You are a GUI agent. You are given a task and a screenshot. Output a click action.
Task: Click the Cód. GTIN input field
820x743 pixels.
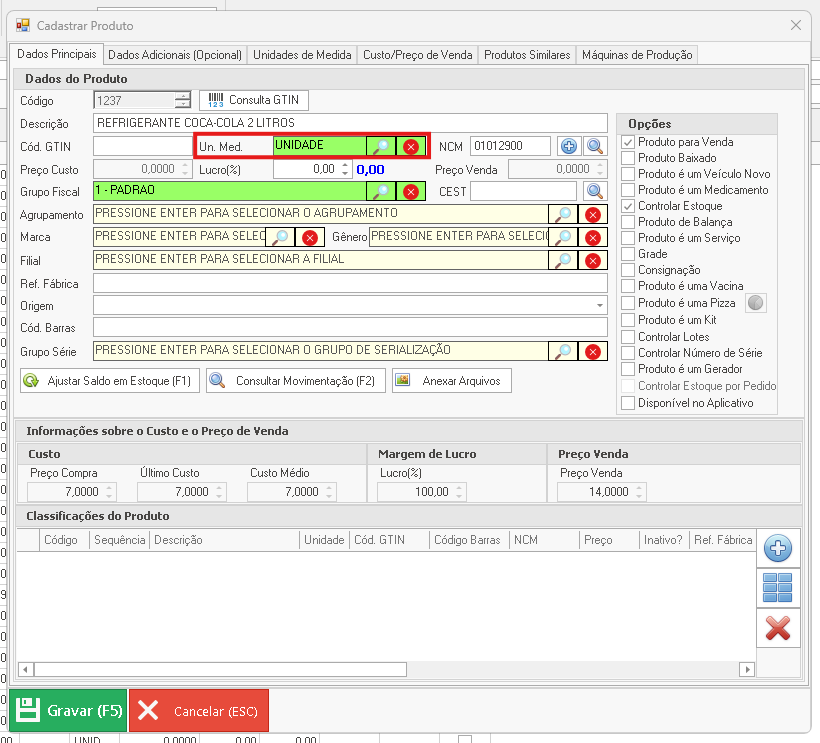pos(143,146)
